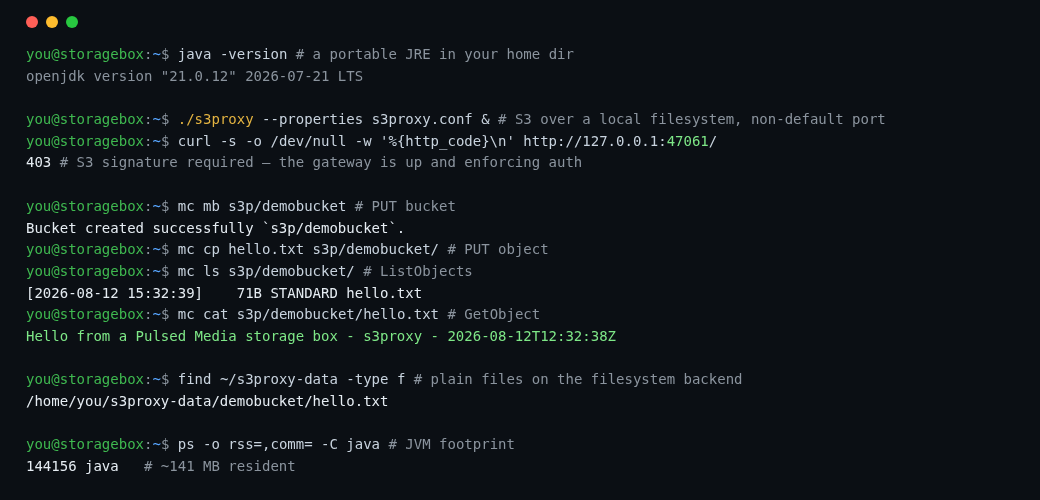Click the green Hello from a Pulsed Media line
This screenshot has height=500, width=1040.
pyautogui.click(x=321, y=336)
